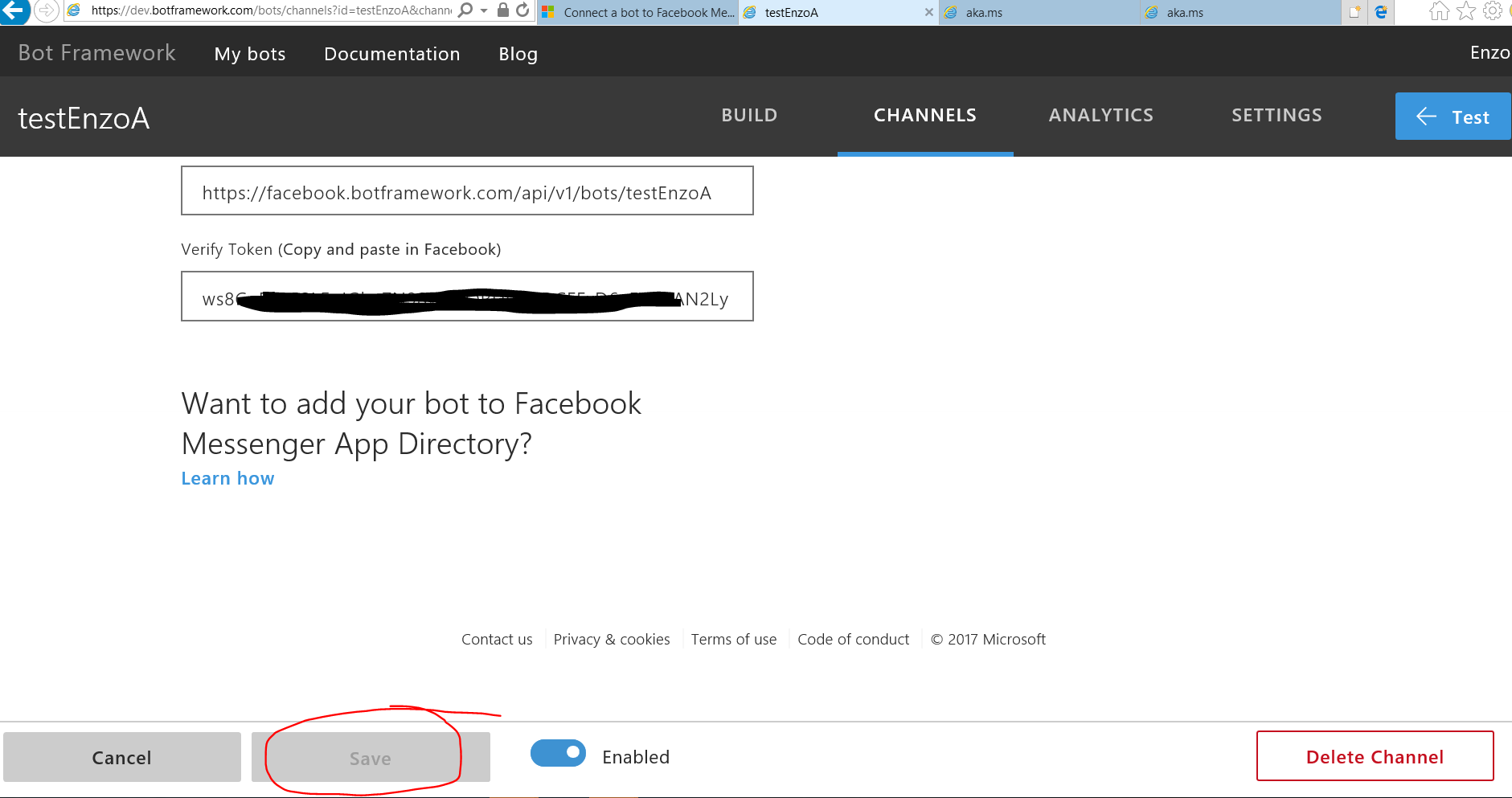This screenshot has height=798, width=1512.
Task: Click the search magnifier icon in address bar
Action: coord(465,10)
